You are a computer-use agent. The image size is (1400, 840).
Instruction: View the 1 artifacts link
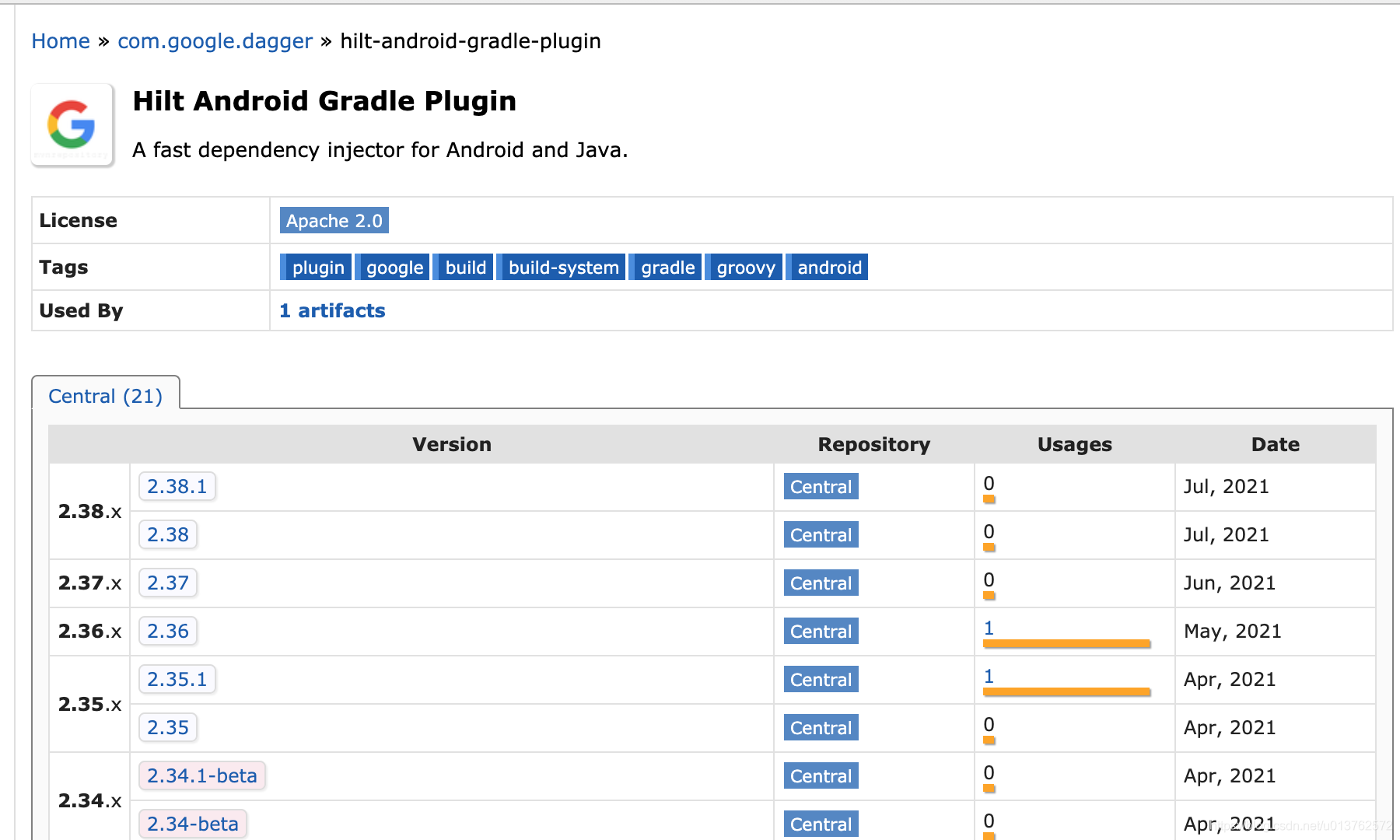click(332, 311)
